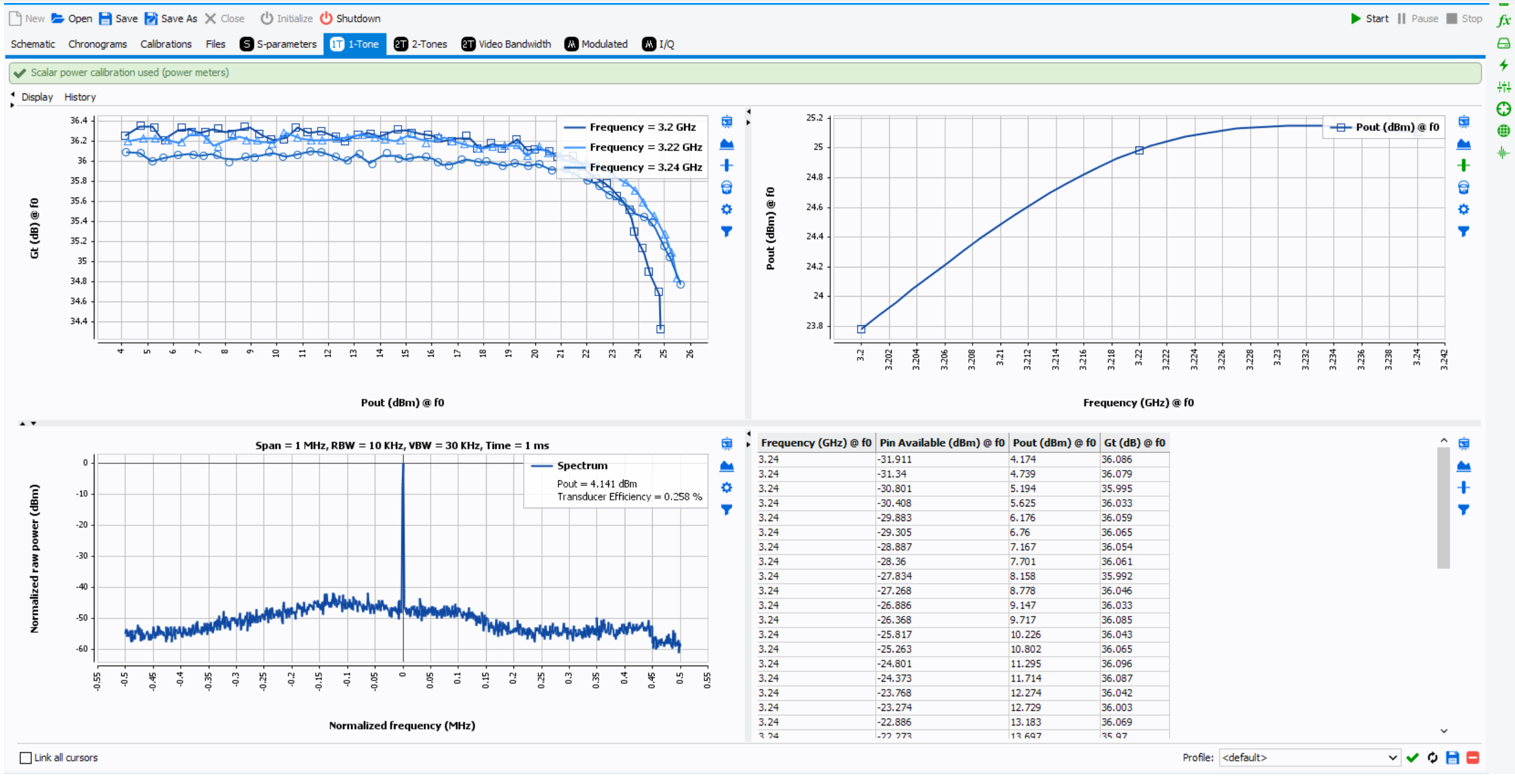Delete profile with the red minus icon
This screenshot has width=1515, height=778.
pos(1473,758)
